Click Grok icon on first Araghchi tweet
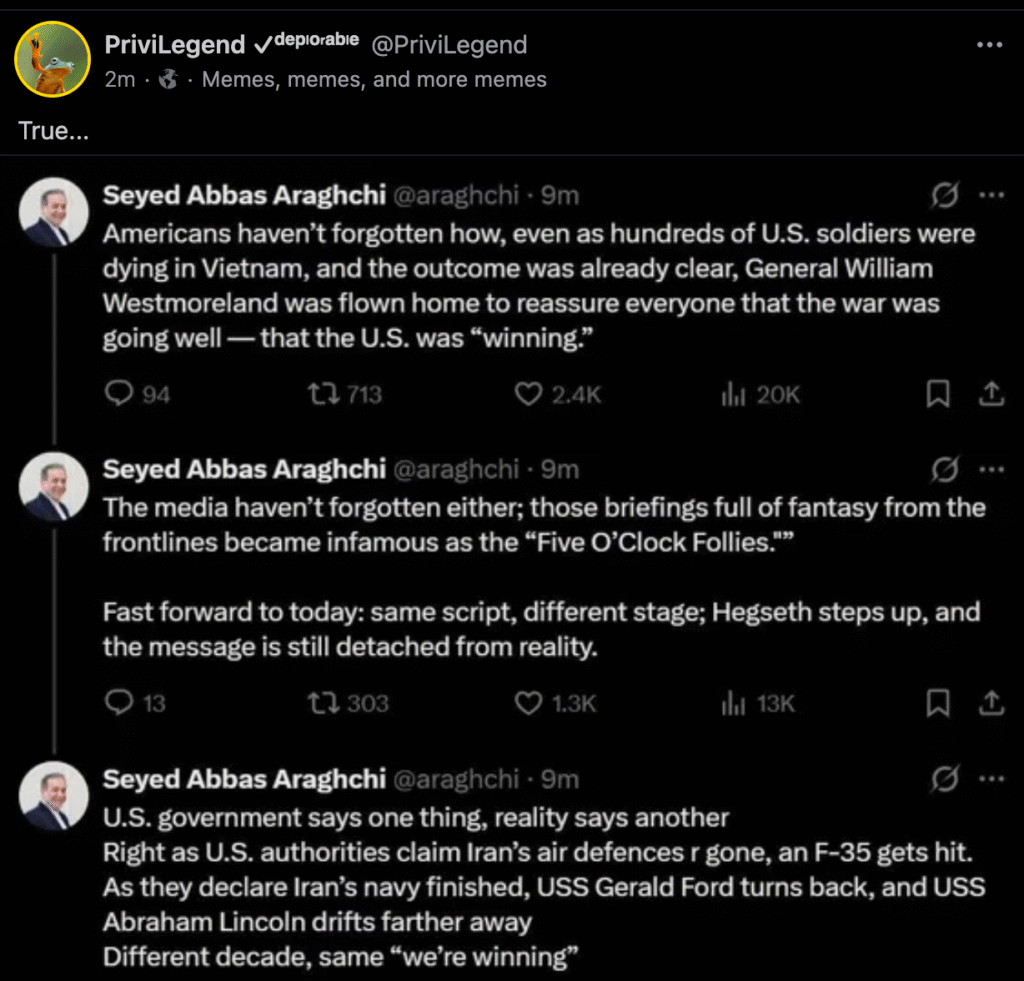1024x981 pixels. pyautogui.click(x=944, y=195)
